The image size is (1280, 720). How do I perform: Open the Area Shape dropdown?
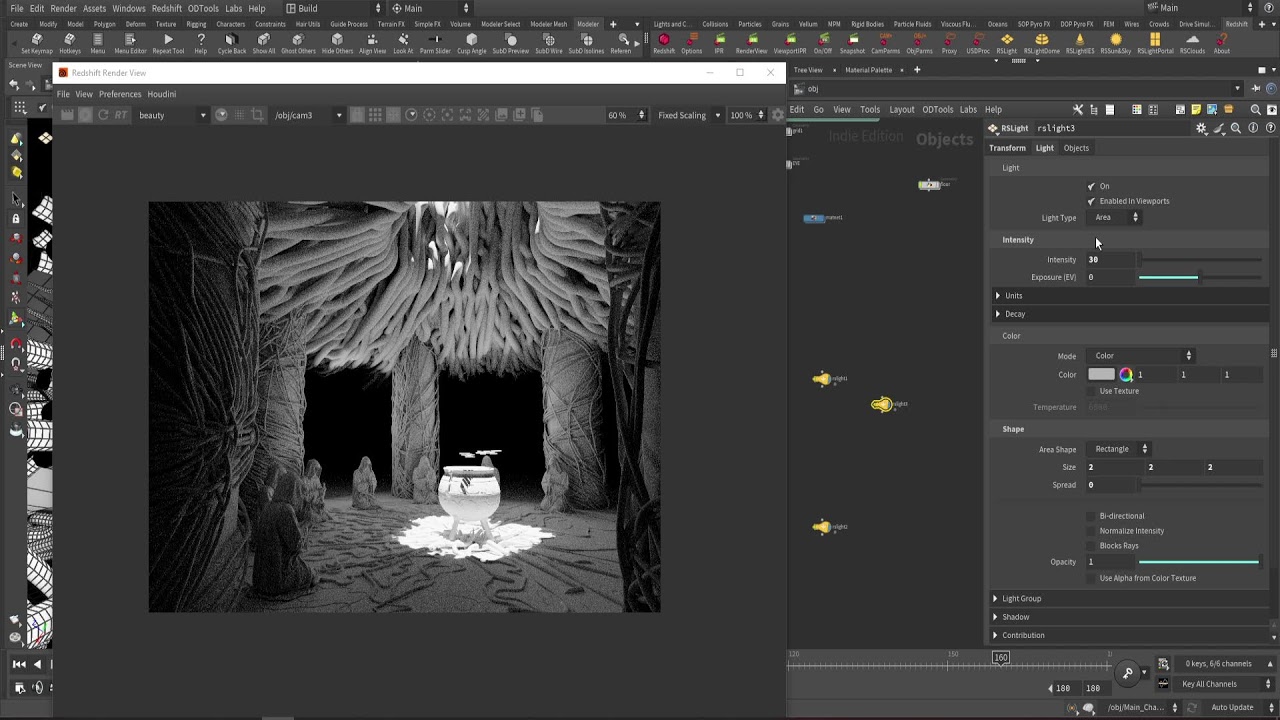point(1119,449)
